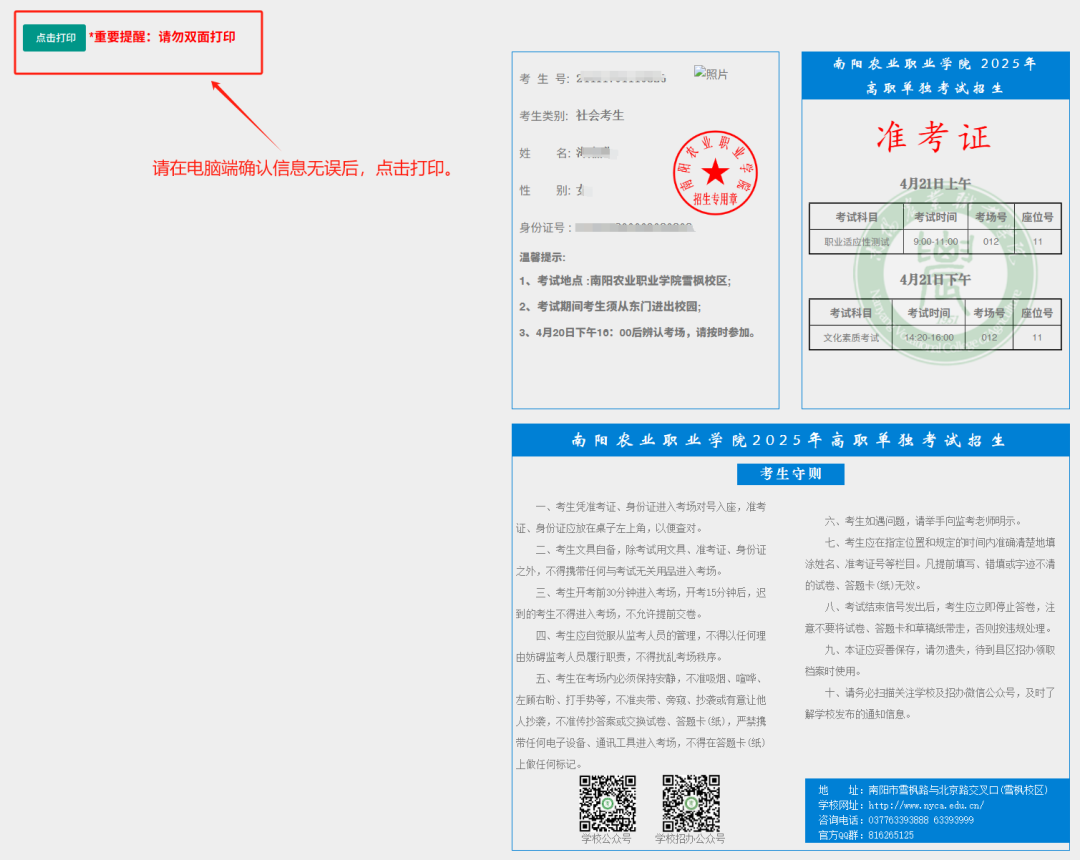Viewport: 1080px width, 860px height.
Task: Select the 文化素质考试 exam subject cell
Action: pyautogui.click(x=849, y=336)
